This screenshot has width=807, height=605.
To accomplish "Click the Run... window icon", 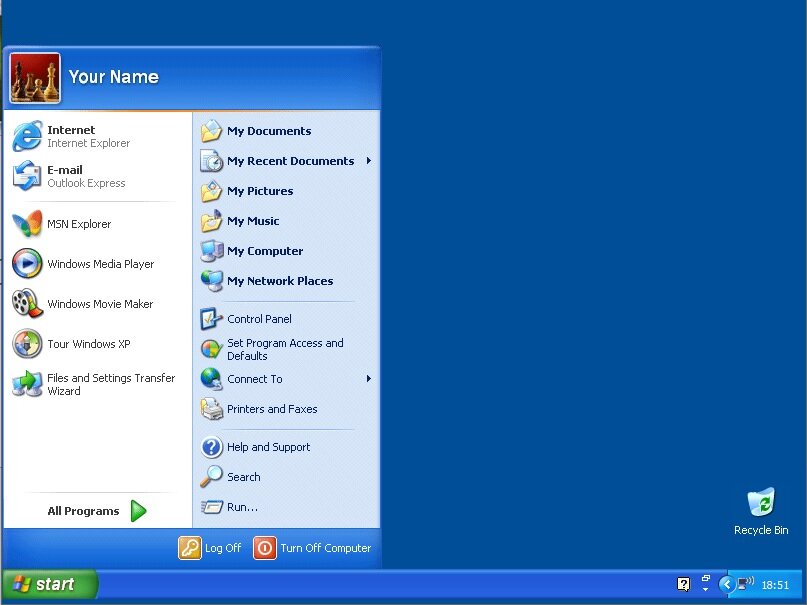I will coord(212,507).
